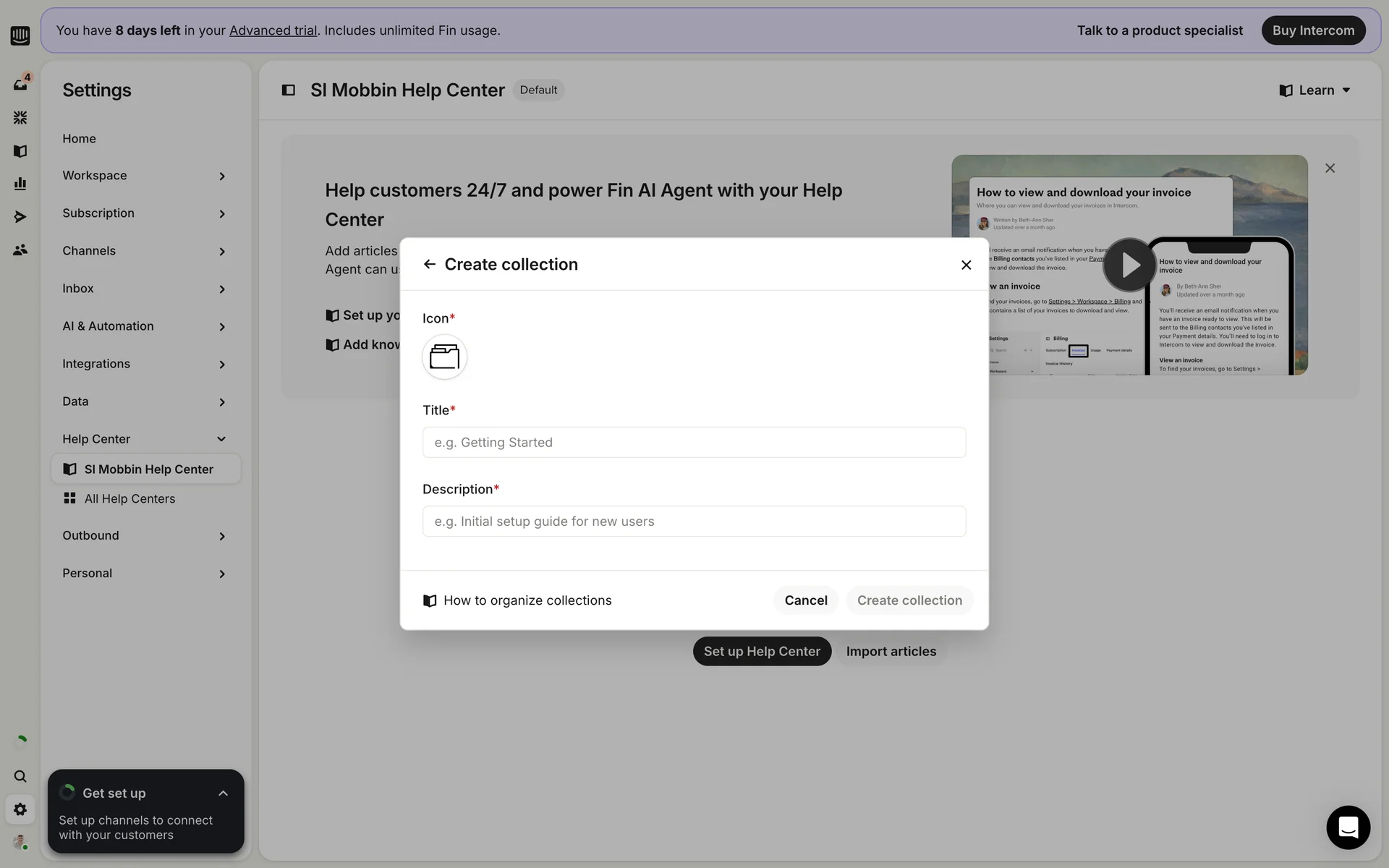Open Reports bar chart icon in rail
This screenshot has height=868, width=1389.
[20, 184]
